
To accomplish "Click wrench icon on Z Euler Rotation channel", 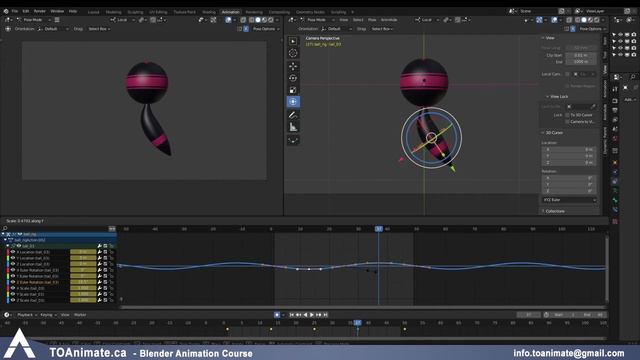I will 99,282.
